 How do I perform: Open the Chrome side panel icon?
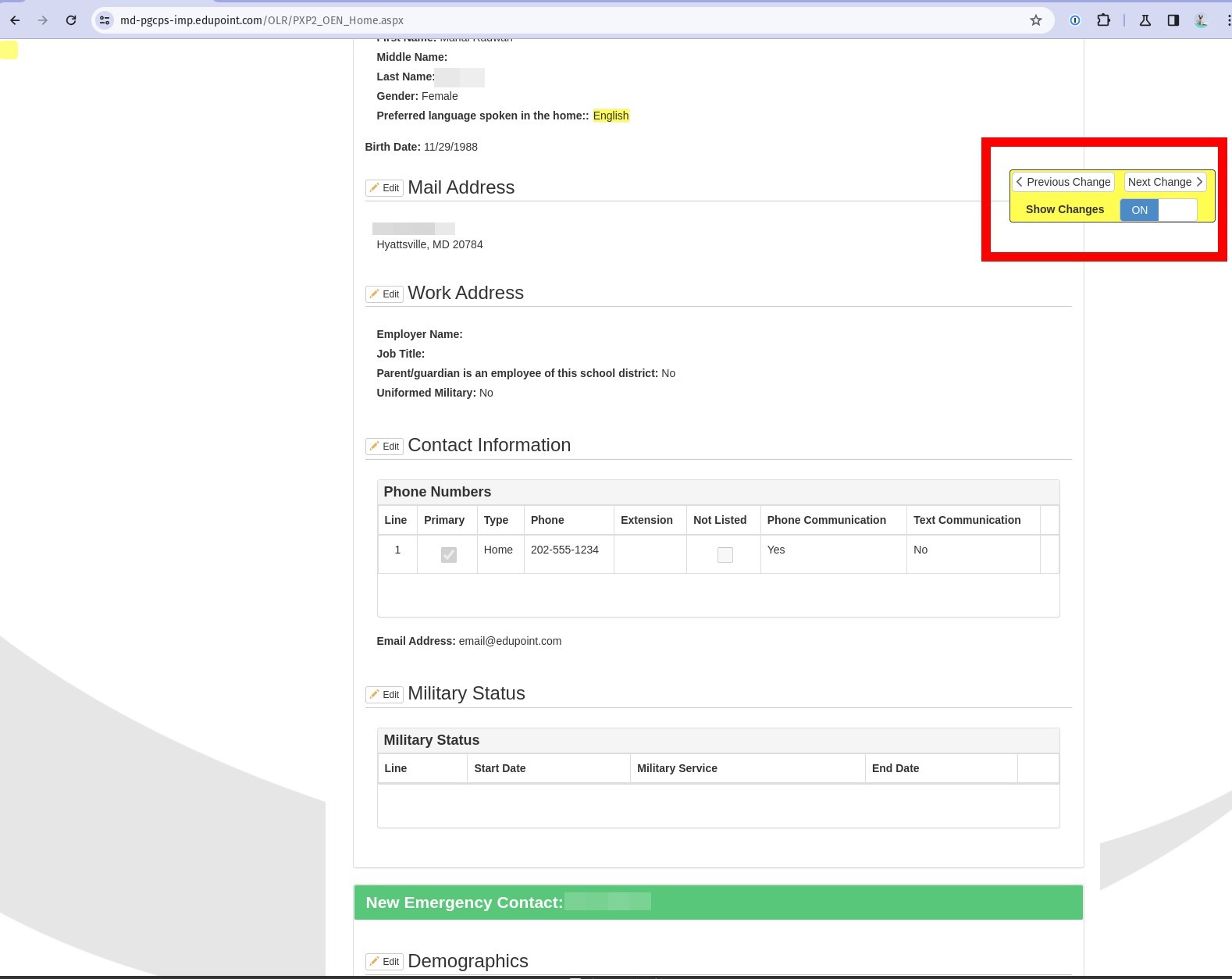click(x=1173, y=20)
